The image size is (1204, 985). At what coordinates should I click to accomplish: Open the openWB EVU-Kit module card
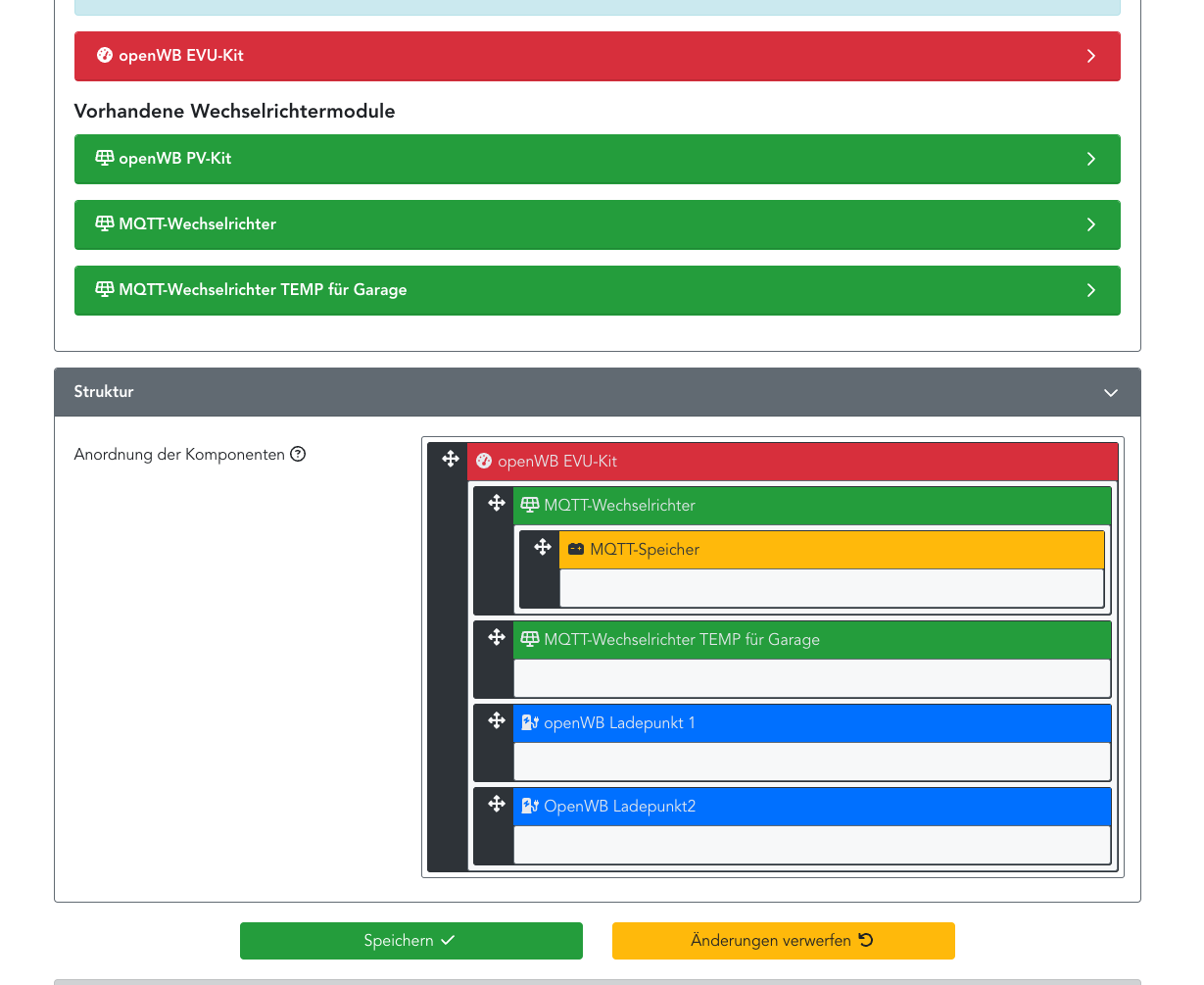pos(598,56)
